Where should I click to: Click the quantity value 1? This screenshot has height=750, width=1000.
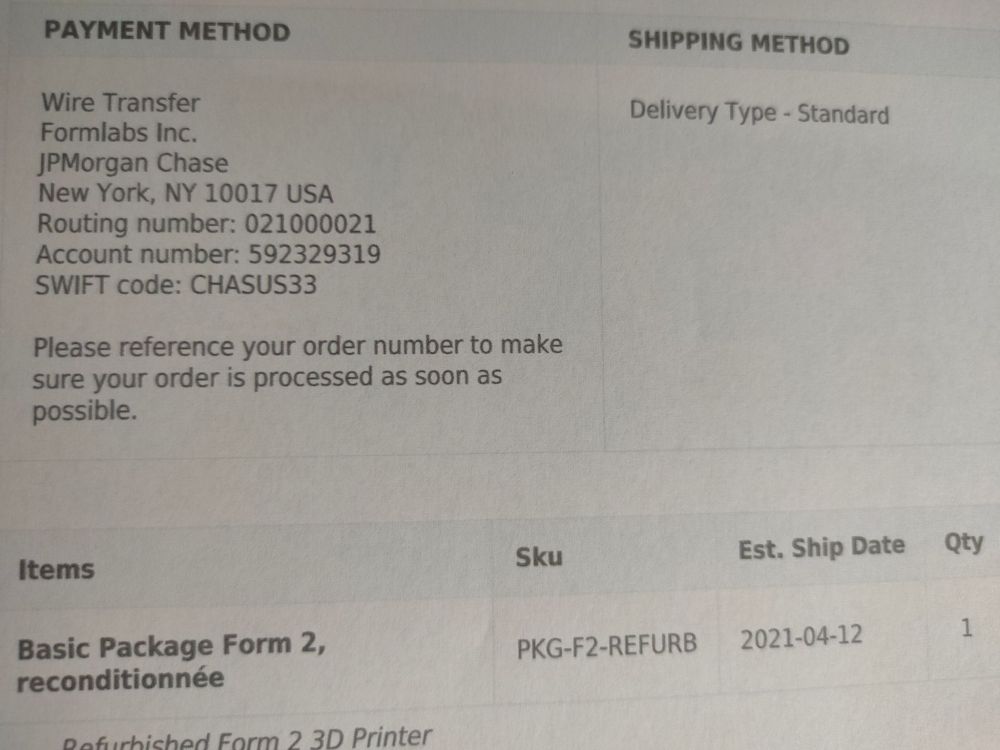(966, 630)
